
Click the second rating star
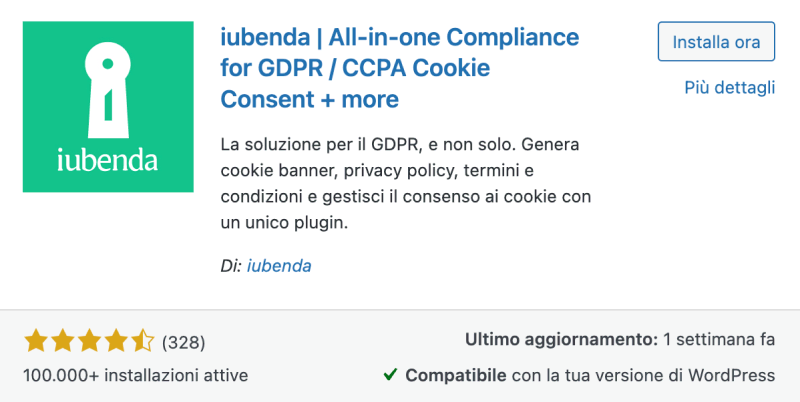click(x=63, y=342)
